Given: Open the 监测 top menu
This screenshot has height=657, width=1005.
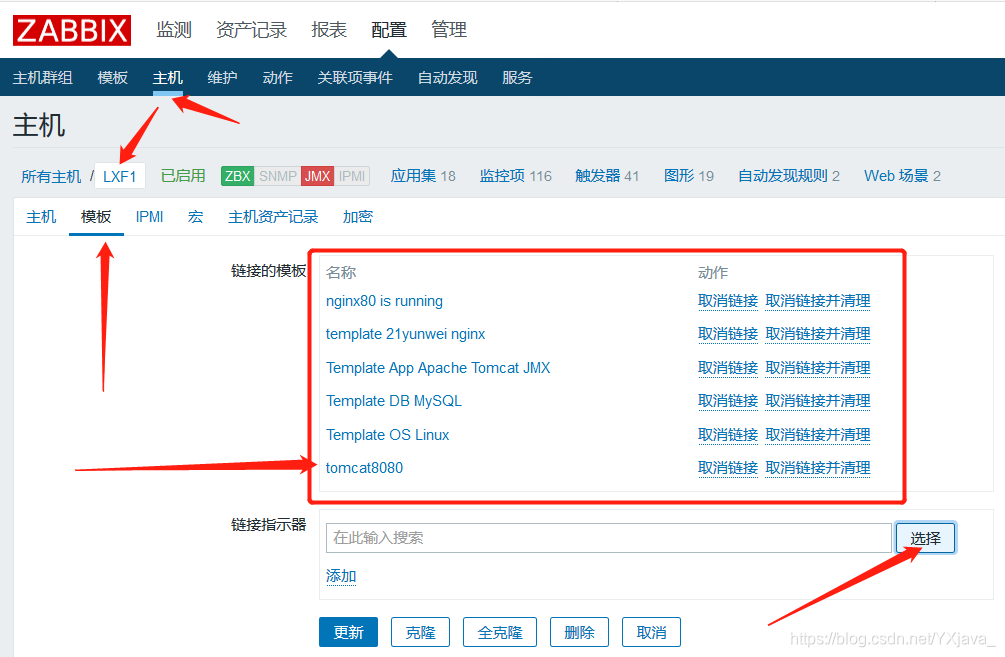Looking at the screenshot, I should [x=174, y=29].
